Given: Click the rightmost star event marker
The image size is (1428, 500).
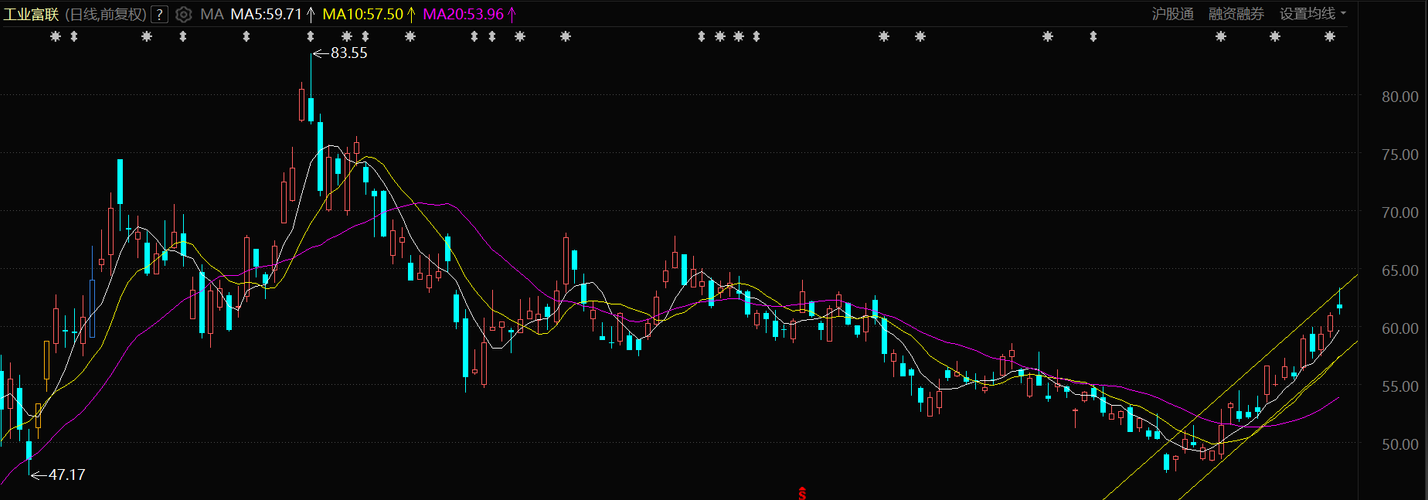Looking at the screenshot, I should 1329,37.
